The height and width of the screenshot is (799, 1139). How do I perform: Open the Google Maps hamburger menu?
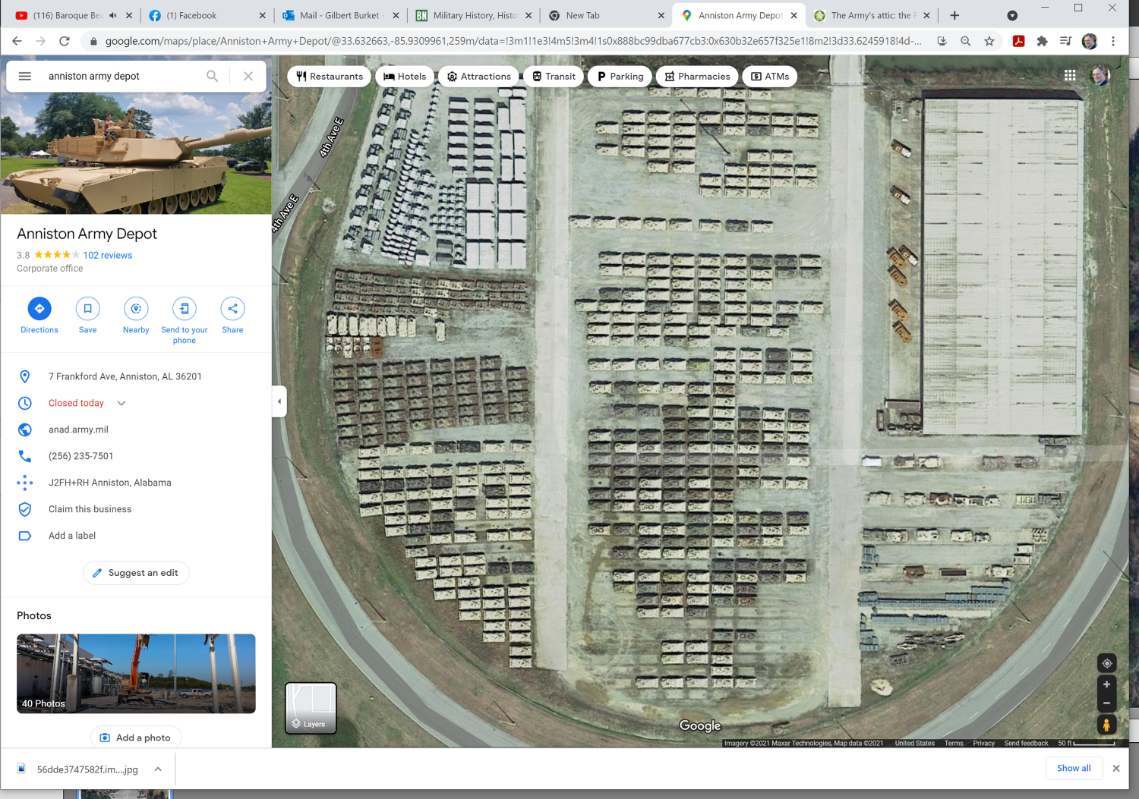pyautogui.click(x=25, y=76)
